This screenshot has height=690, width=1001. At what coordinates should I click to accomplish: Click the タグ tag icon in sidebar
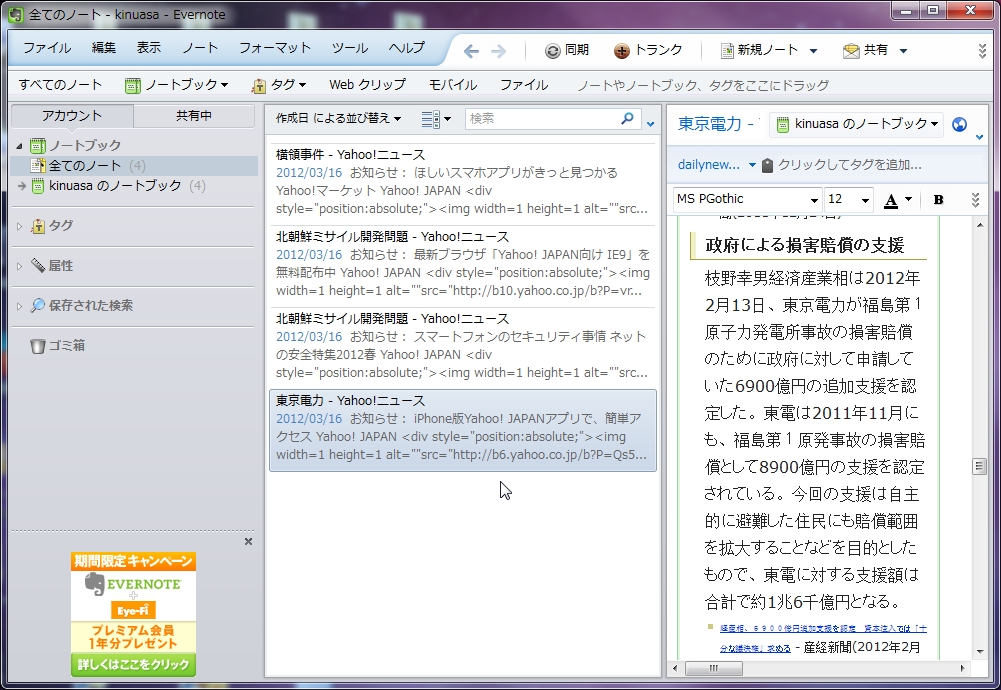[x=38, y=226]
